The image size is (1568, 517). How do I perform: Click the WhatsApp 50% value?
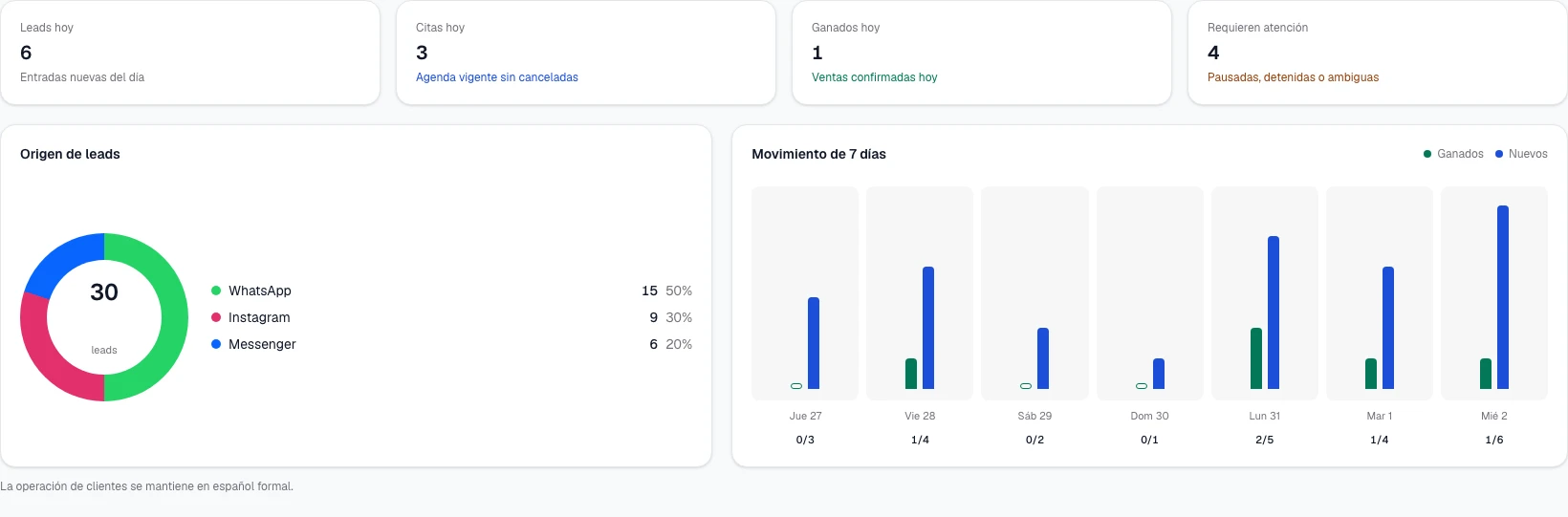click(x=679, y=291)
